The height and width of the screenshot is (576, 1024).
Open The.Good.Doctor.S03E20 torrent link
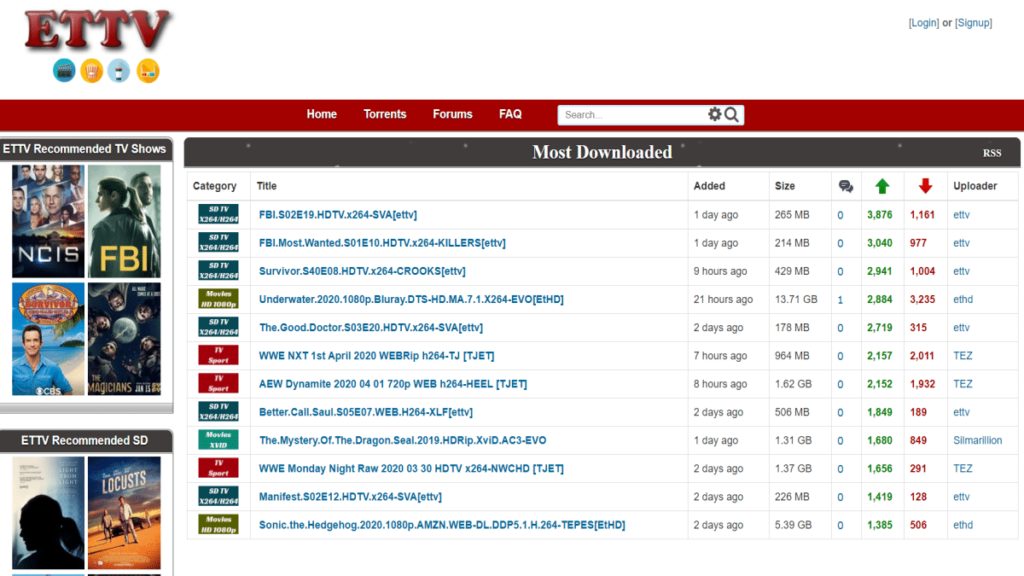(371, 327)
